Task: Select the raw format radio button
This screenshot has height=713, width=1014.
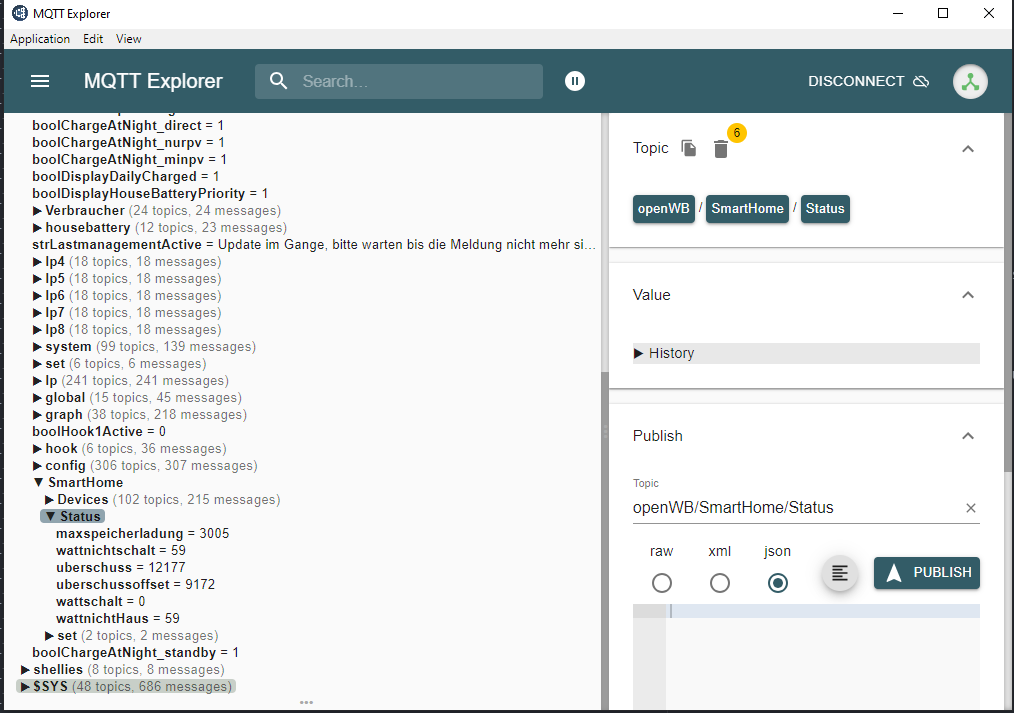Action: [662, 583]
